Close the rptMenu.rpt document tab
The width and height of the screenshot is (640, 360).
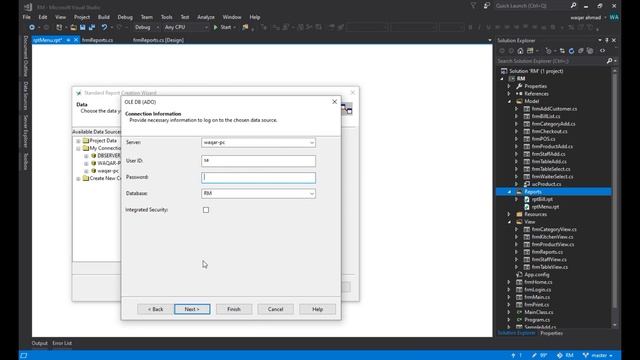(76, 40)
